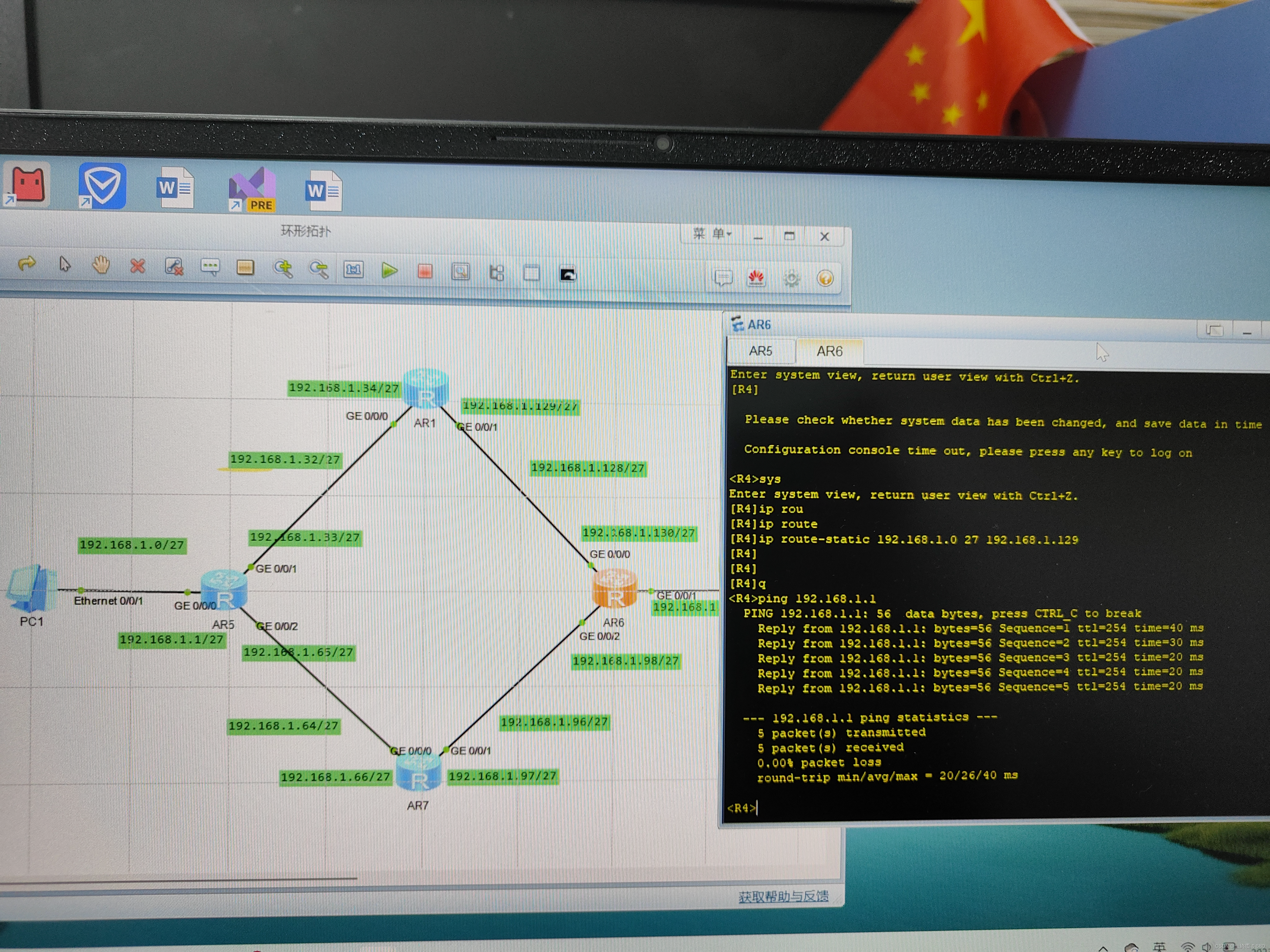The width and height of the screenshot is (1270, 952).
Task: Click the 192.168.1.32/27 network label
Action: coord(285,459)
